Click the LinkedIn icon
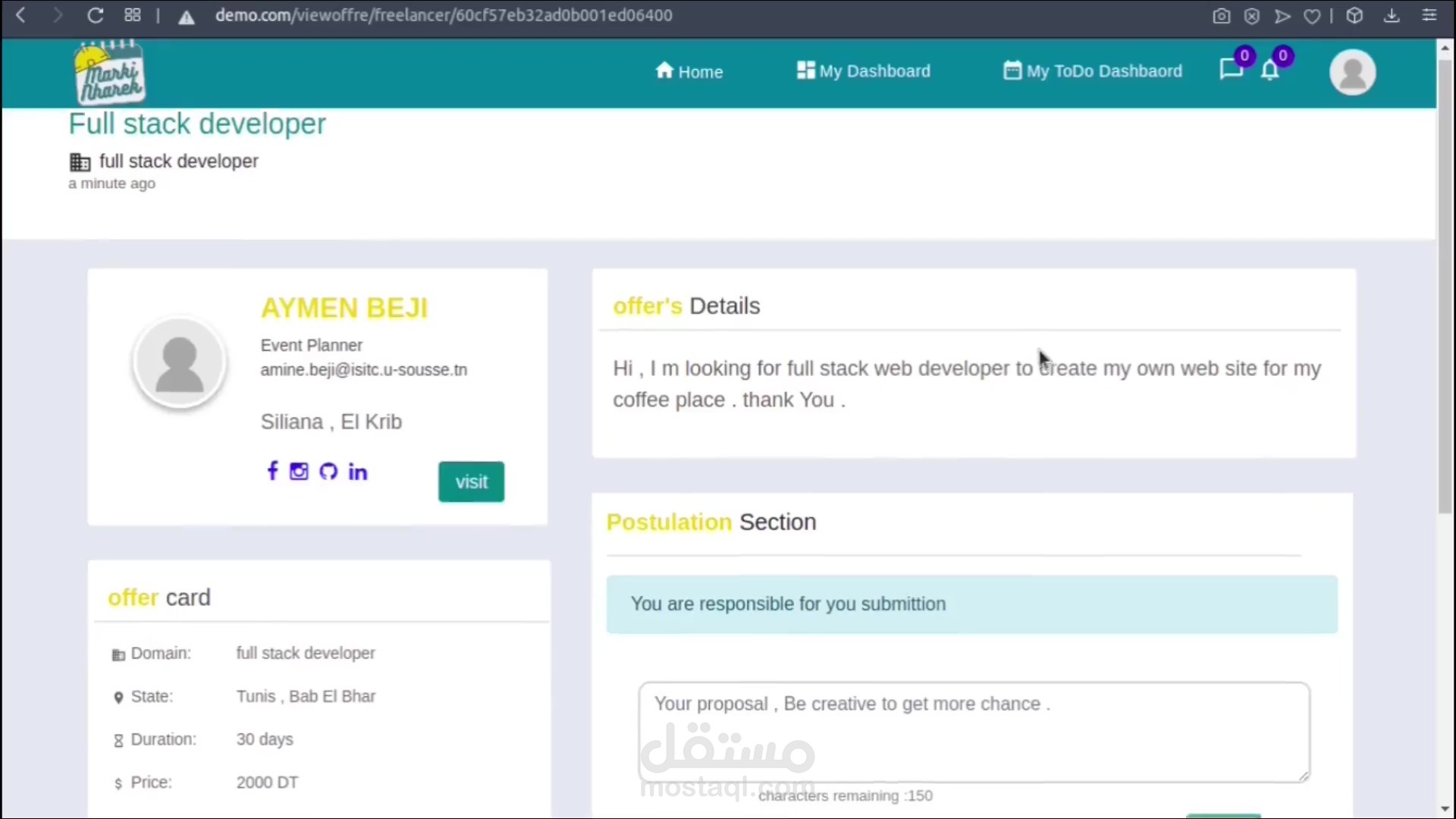 pos(357,472)
